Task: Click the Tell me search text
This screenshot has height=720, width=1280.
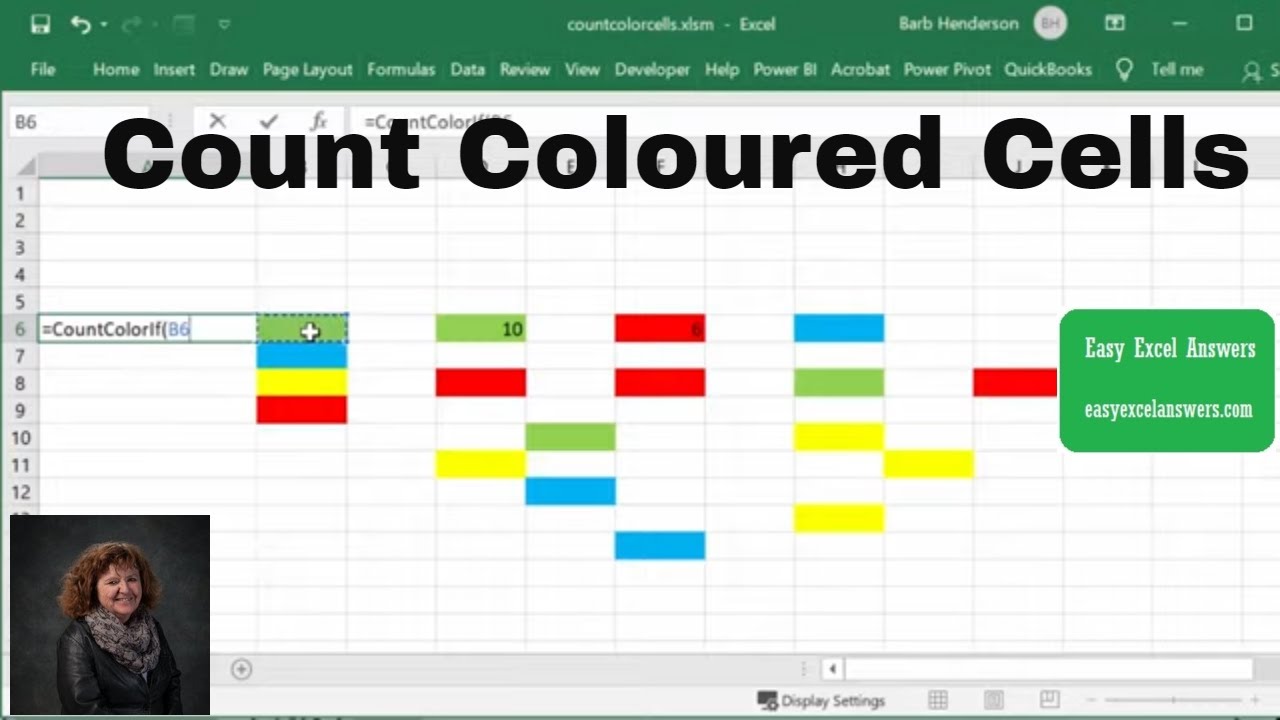Action: click(1177, 69)
